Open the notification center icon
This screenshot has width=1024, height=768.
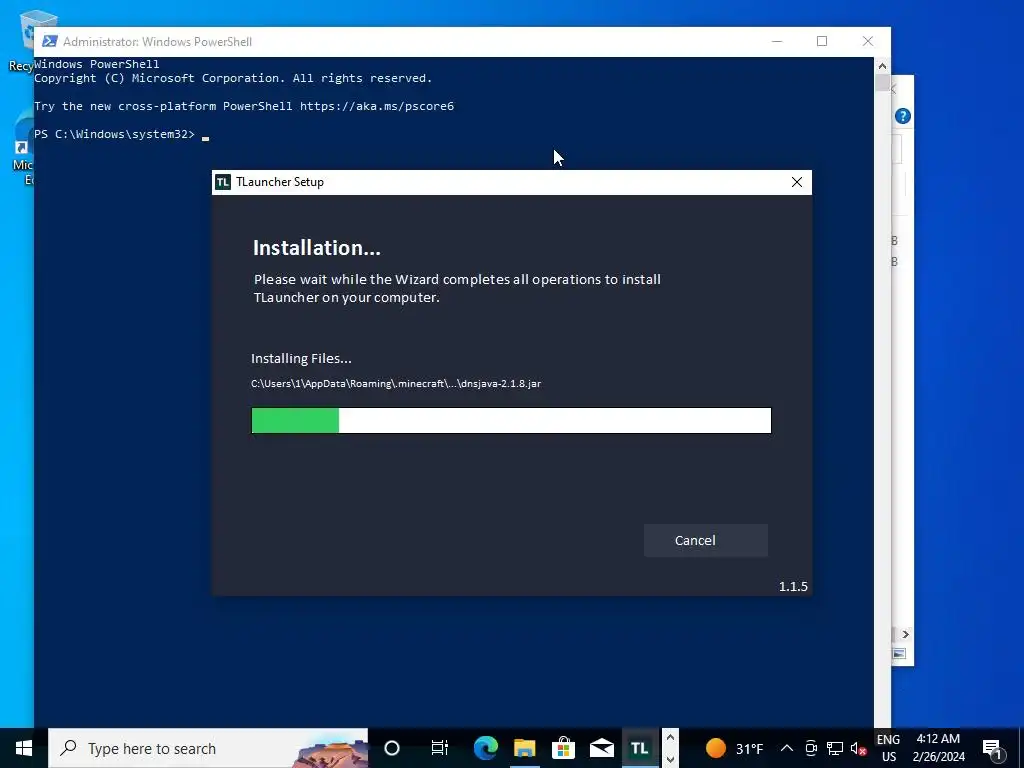pos(993,748)
